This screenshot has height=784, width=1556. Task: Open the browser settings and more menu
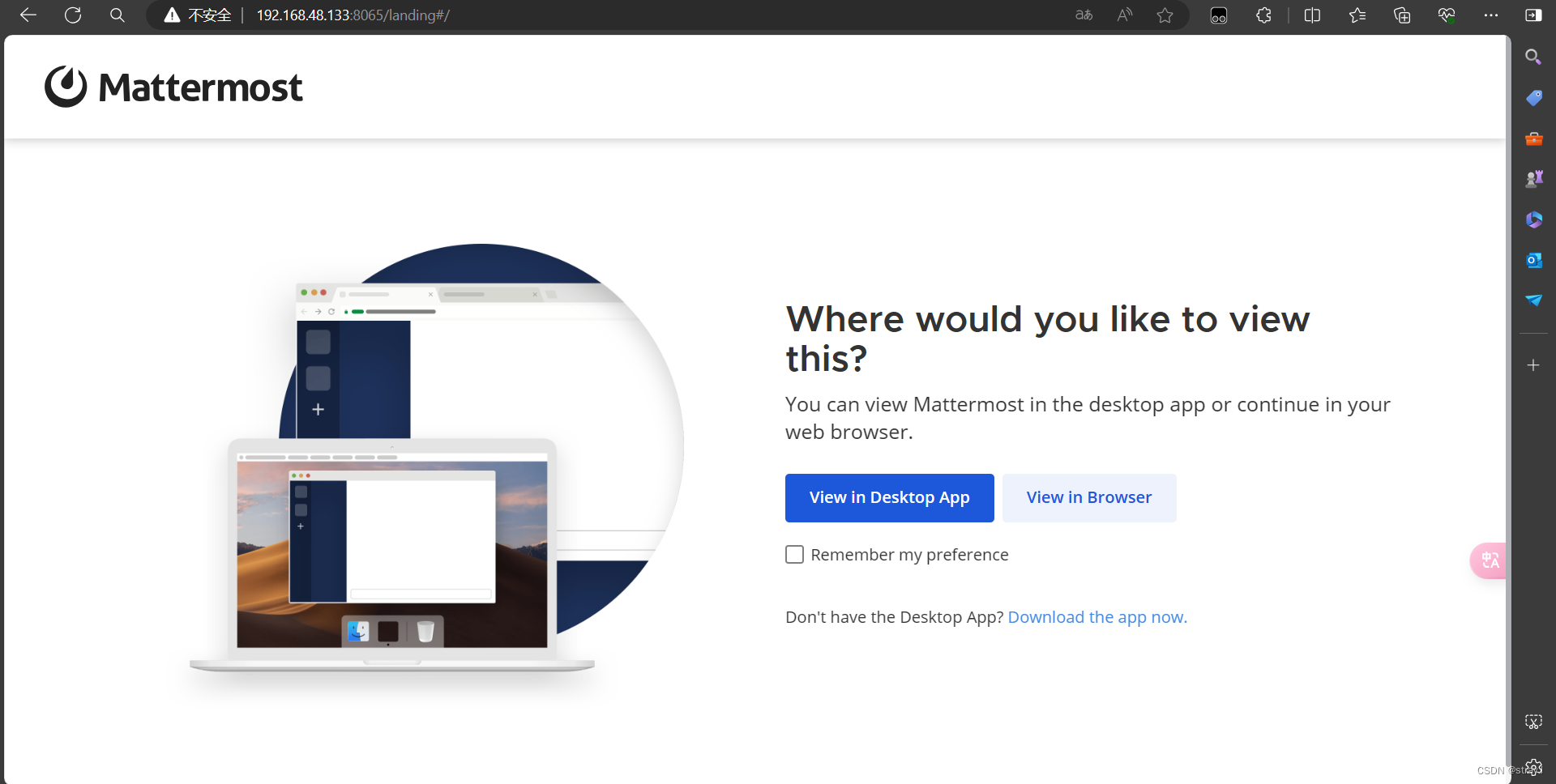pos(1491,15)
